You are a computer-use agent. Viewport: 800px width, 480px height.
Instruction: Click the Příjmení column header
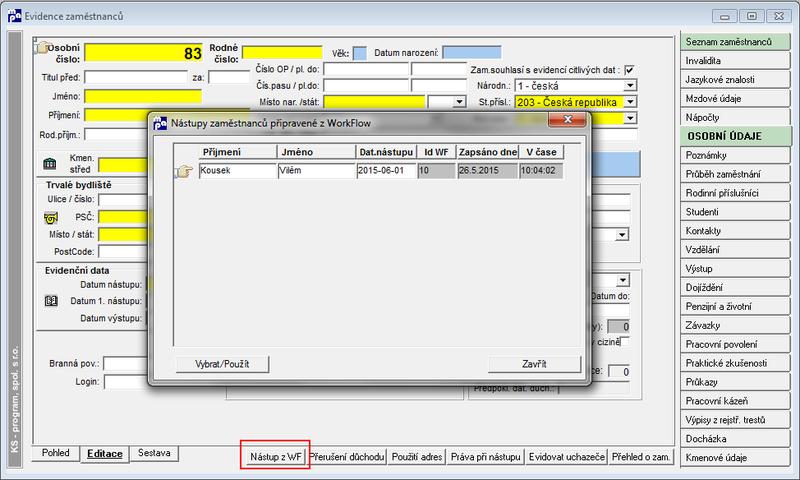238,152
